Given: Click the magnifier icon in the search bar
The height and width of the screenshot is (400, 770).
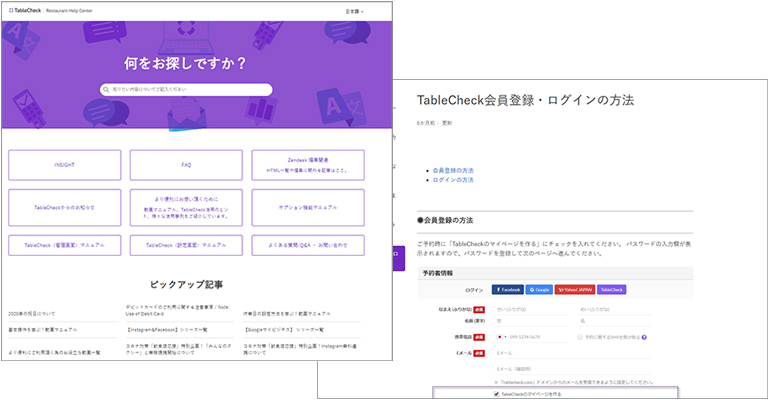Looking at the screenshot, I should 106,90.
